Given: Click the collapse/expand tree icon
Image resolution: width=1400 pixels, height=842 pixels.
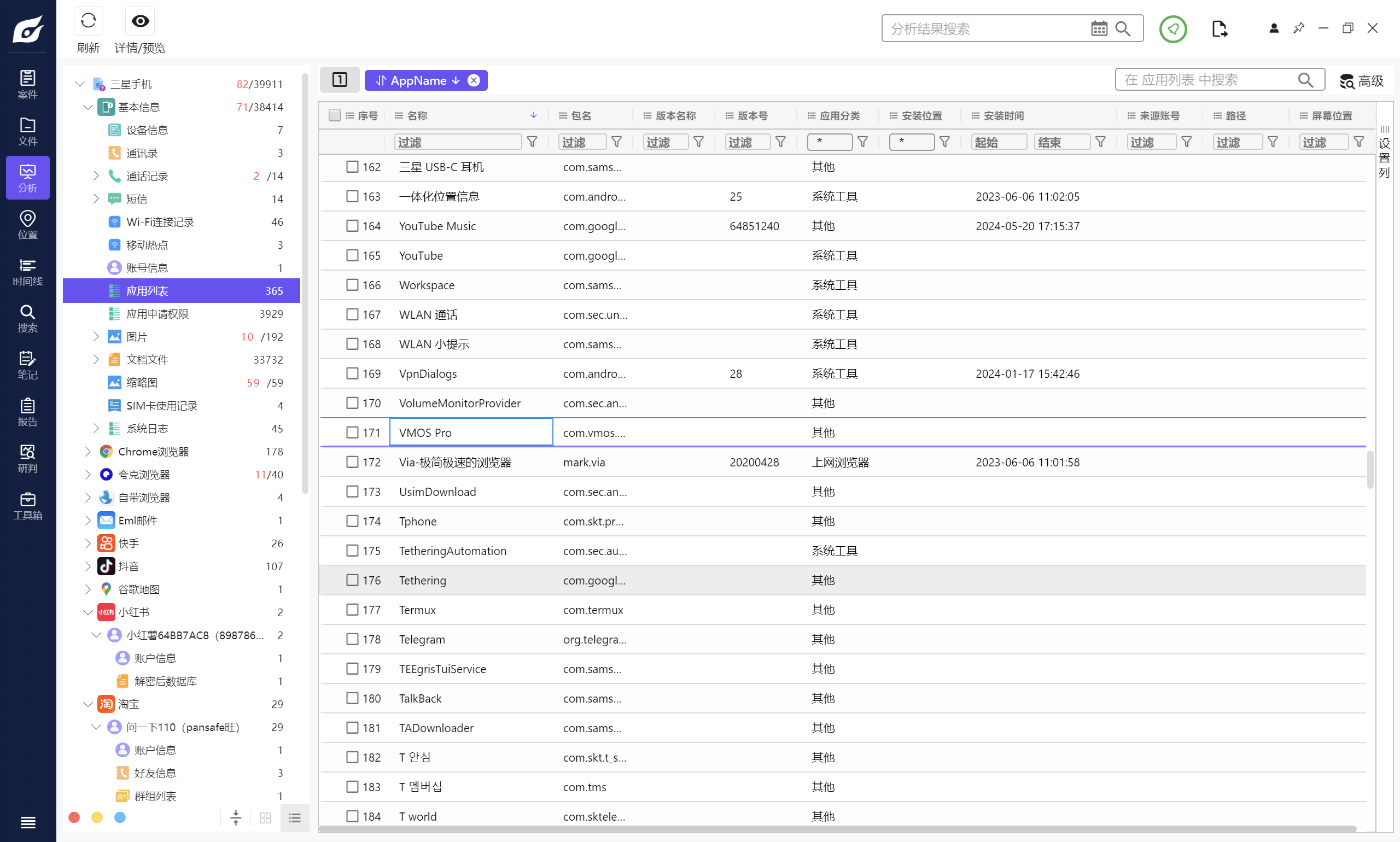Looking at the screenshot, I should click(236, 817).
